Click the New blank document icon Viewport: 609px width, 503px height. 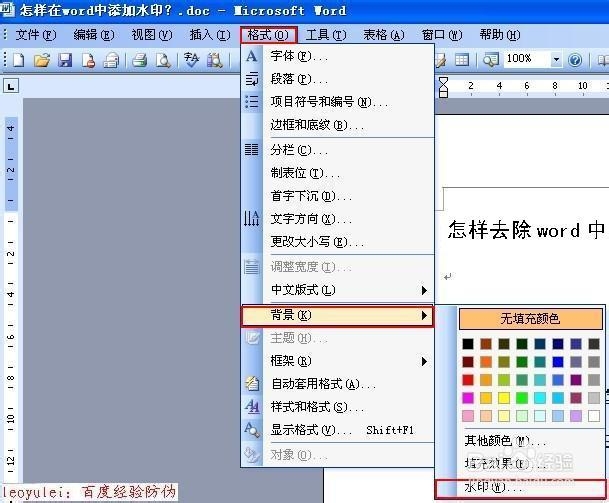pyautogui.click(x=19, y=60)
